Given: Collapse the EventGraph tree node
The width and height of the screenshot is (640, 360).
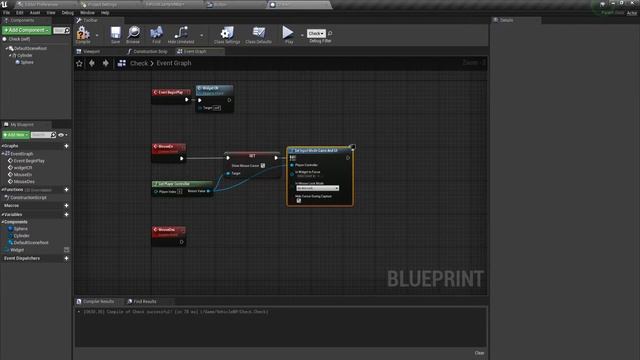Looking at the screenshot, I should [x=3, y=154].
